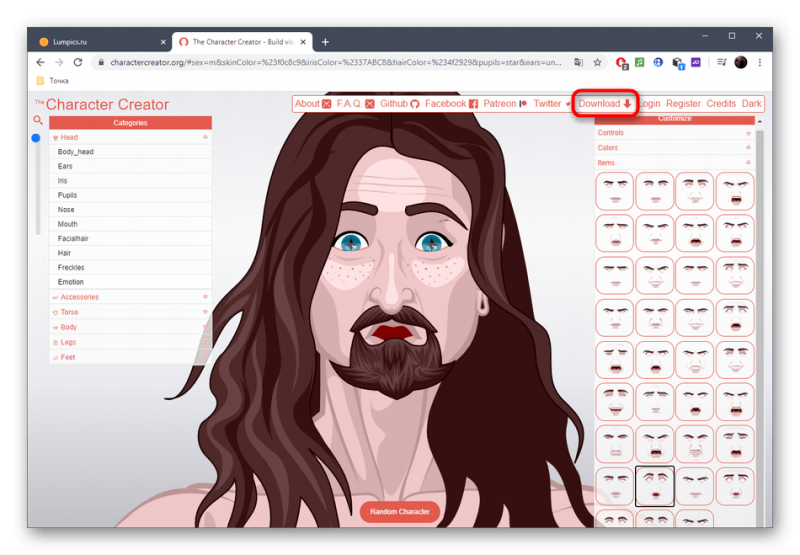Click the search magnifier icon in sidebar
Image resolution: width=800 pixels, height=555 pixels.
tap(38, 120)
